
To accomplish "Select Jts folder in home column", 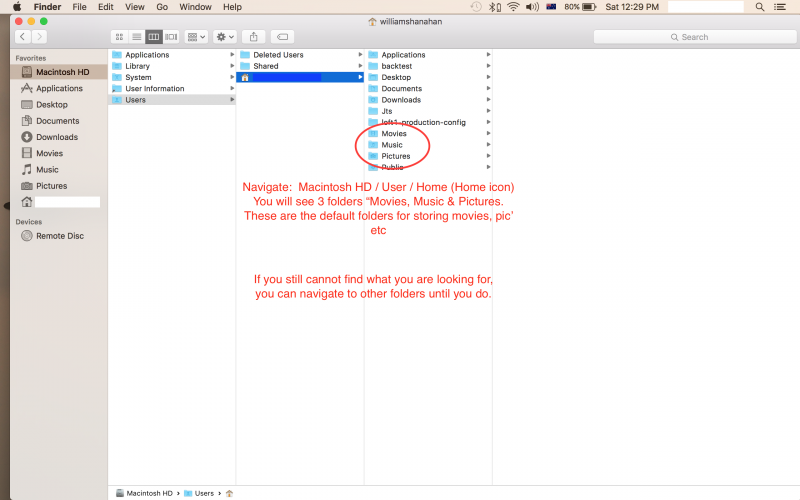I will coord(429,111).
